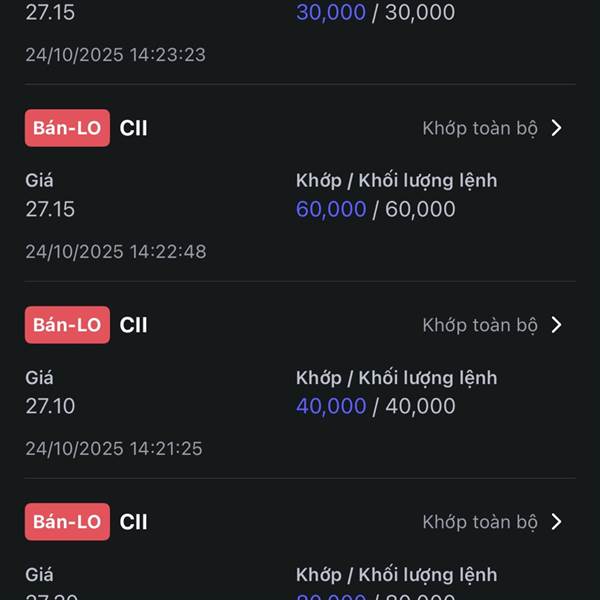Tap timestamp 24/10/2025 14:21:25
The width and height of the screenshot is (600, 600).
pos(114,448)
